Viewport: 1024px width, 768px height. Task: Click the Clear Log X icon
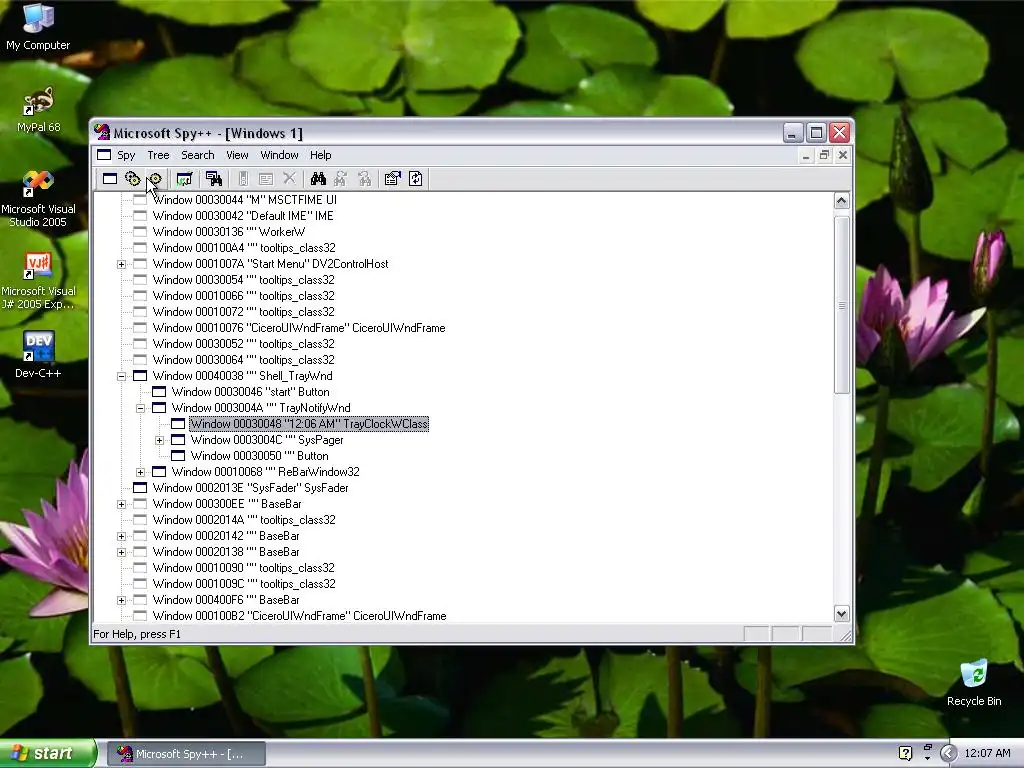(289, 179)
